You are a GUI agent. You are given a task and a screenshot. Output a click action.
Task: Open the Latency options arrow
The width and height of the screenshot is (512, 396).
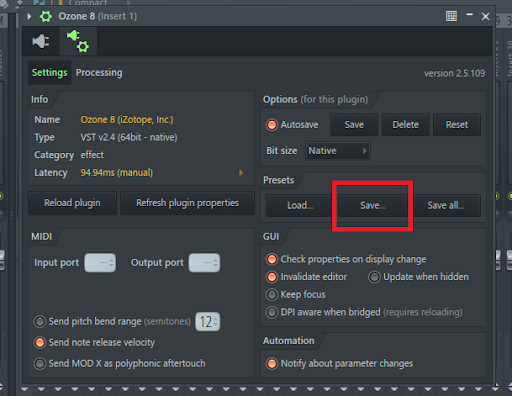coord(241,173)
